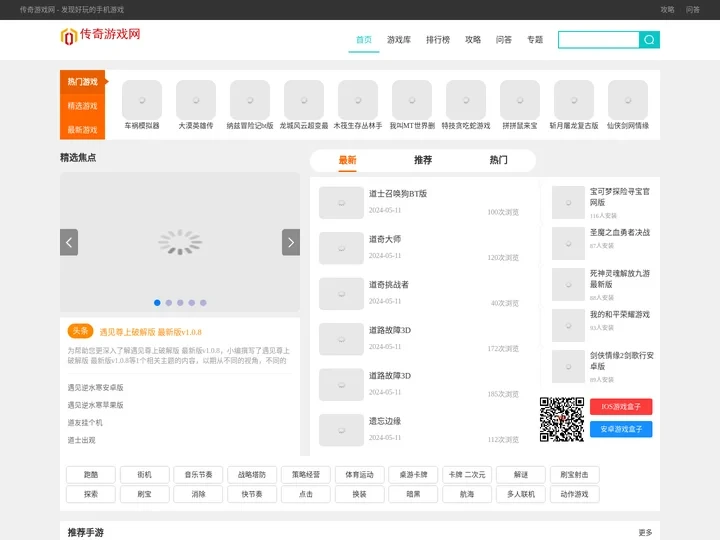Select the 消除 category tag
Screen dimensions: 720x540
click(x=198, y=494)
